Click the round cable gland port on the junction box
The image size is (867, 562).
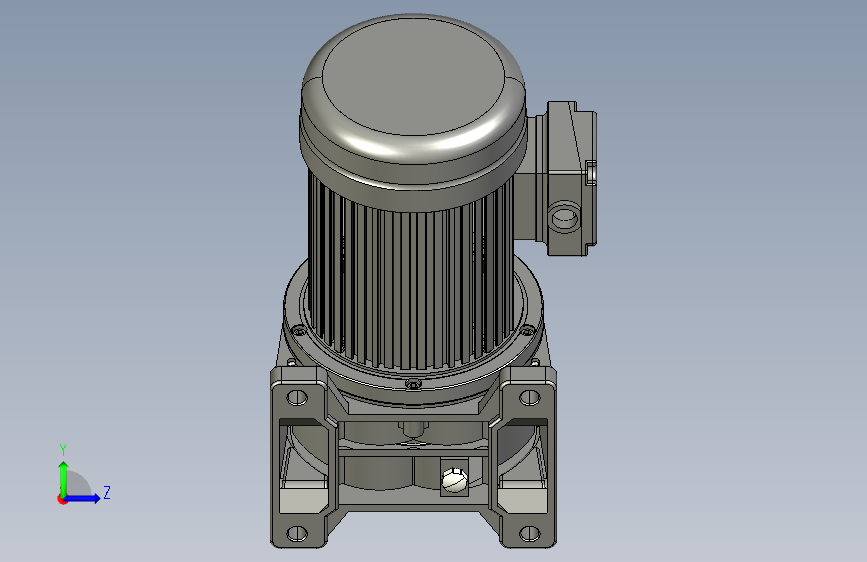click(x=565, y=217)
